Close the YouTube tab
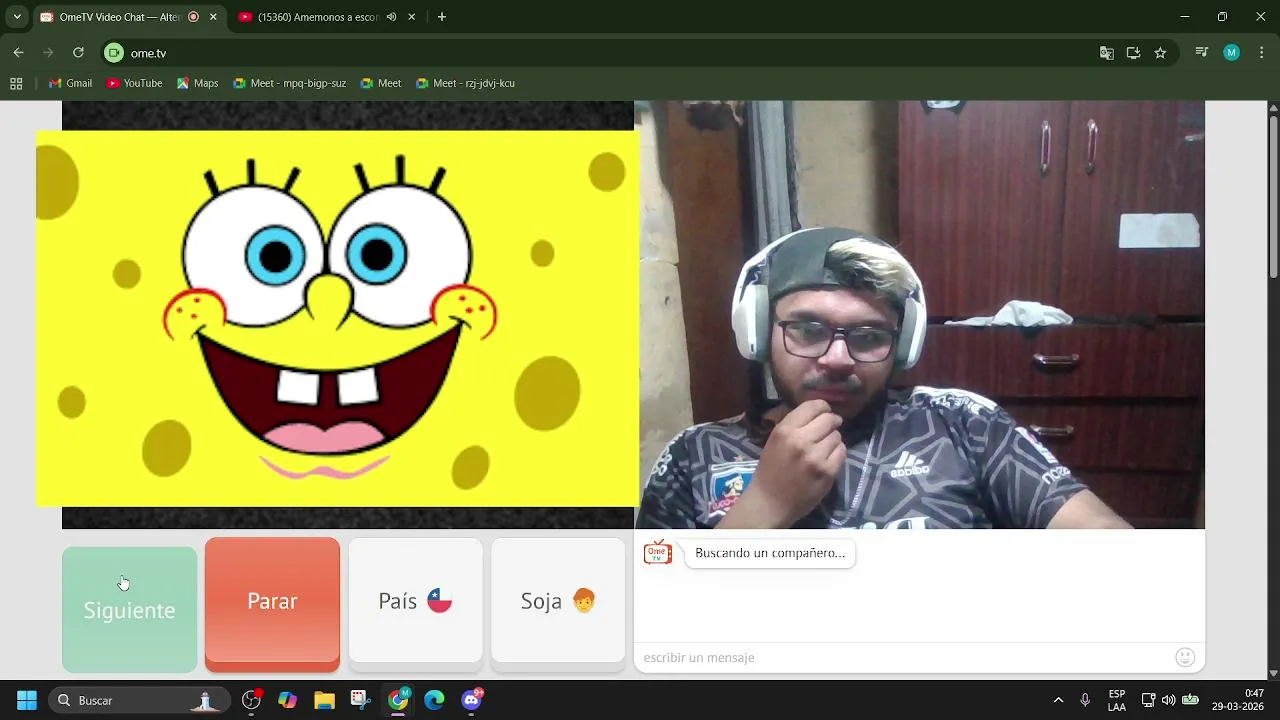The image size is (1280, 720). [411, 17]
